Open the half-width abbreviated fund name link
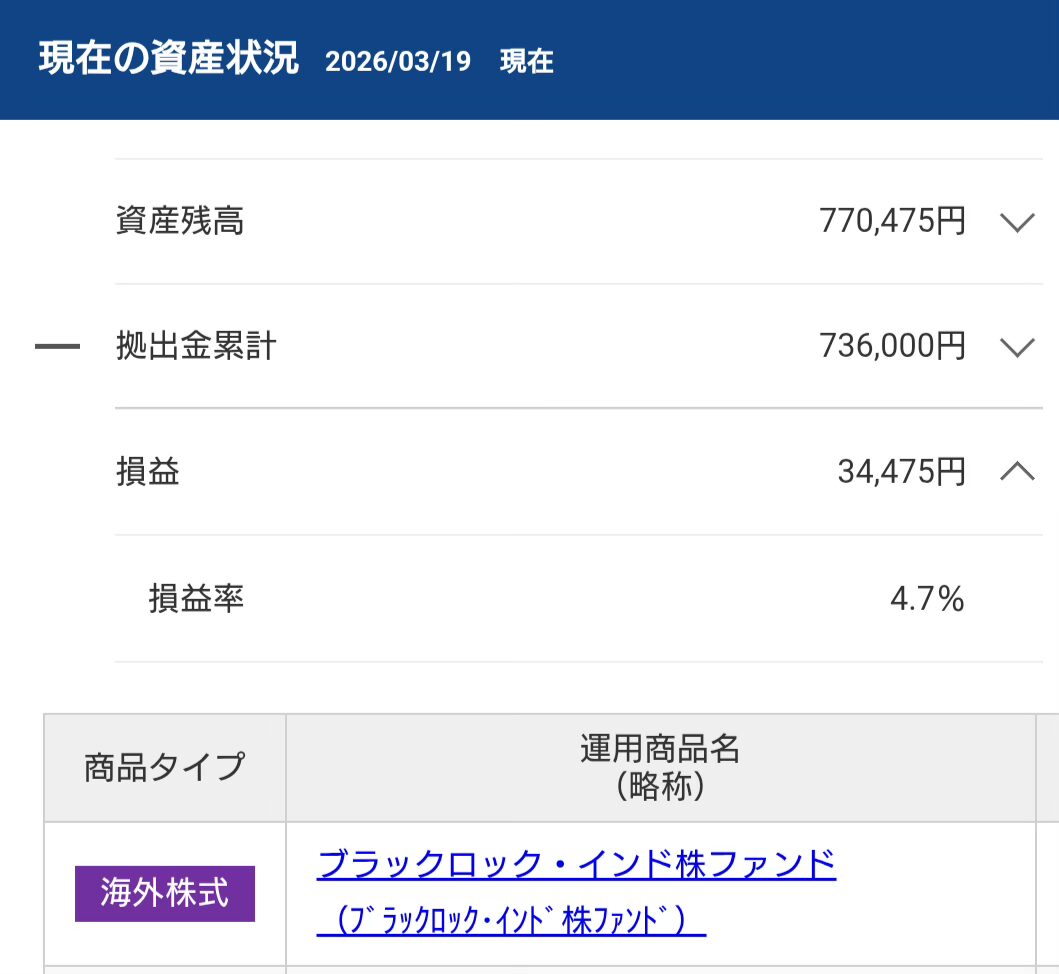 pos(511,921)
